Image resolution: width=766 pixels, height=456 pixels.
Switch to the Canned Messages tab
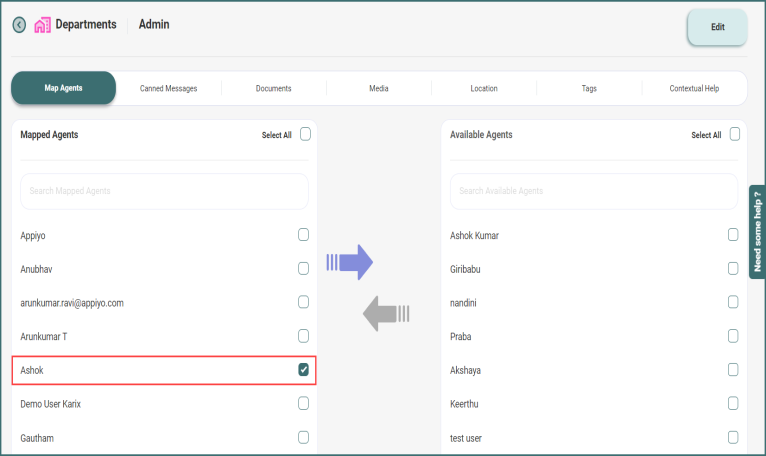[169, 88]
